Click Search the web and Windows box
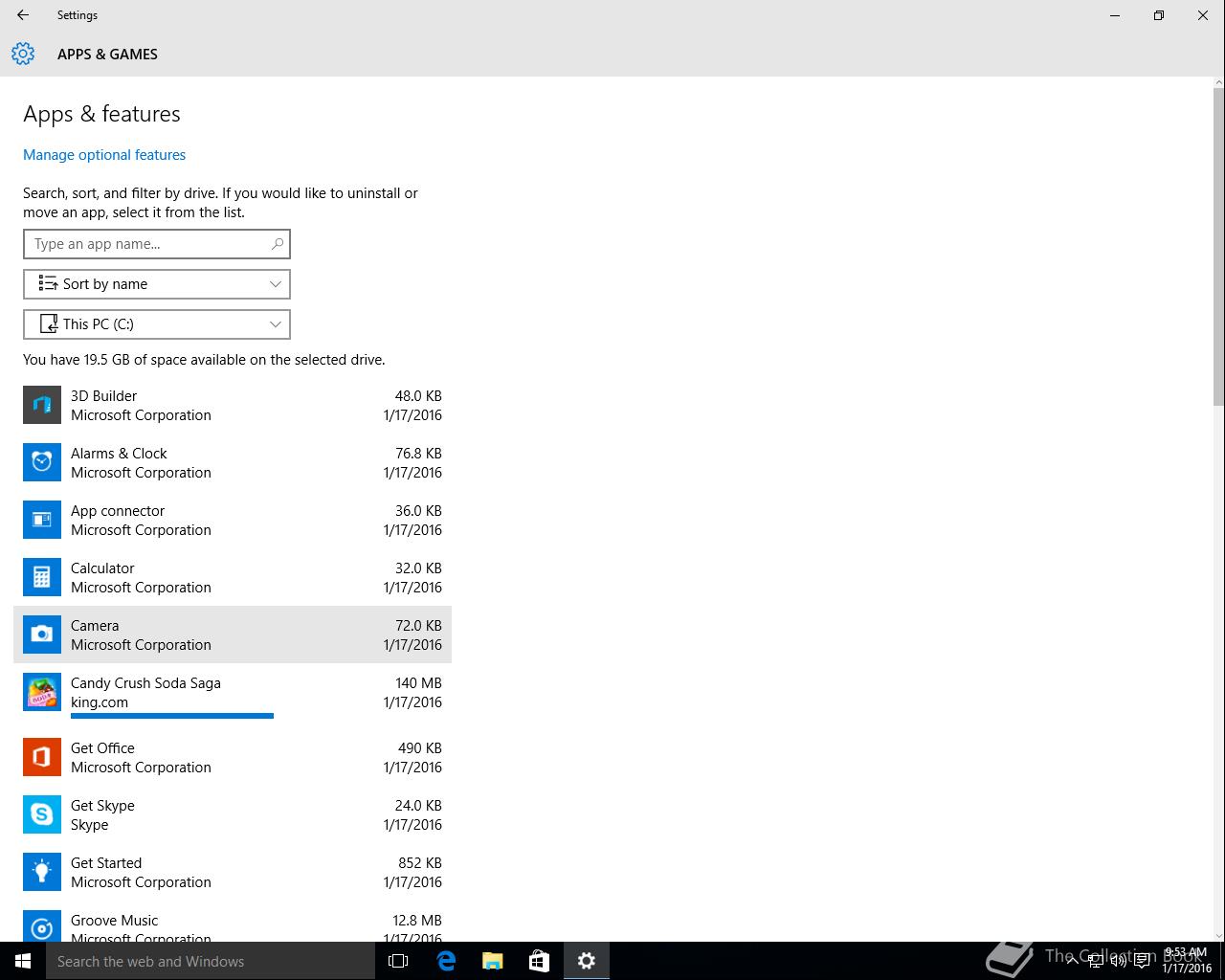 coord(211,961)
